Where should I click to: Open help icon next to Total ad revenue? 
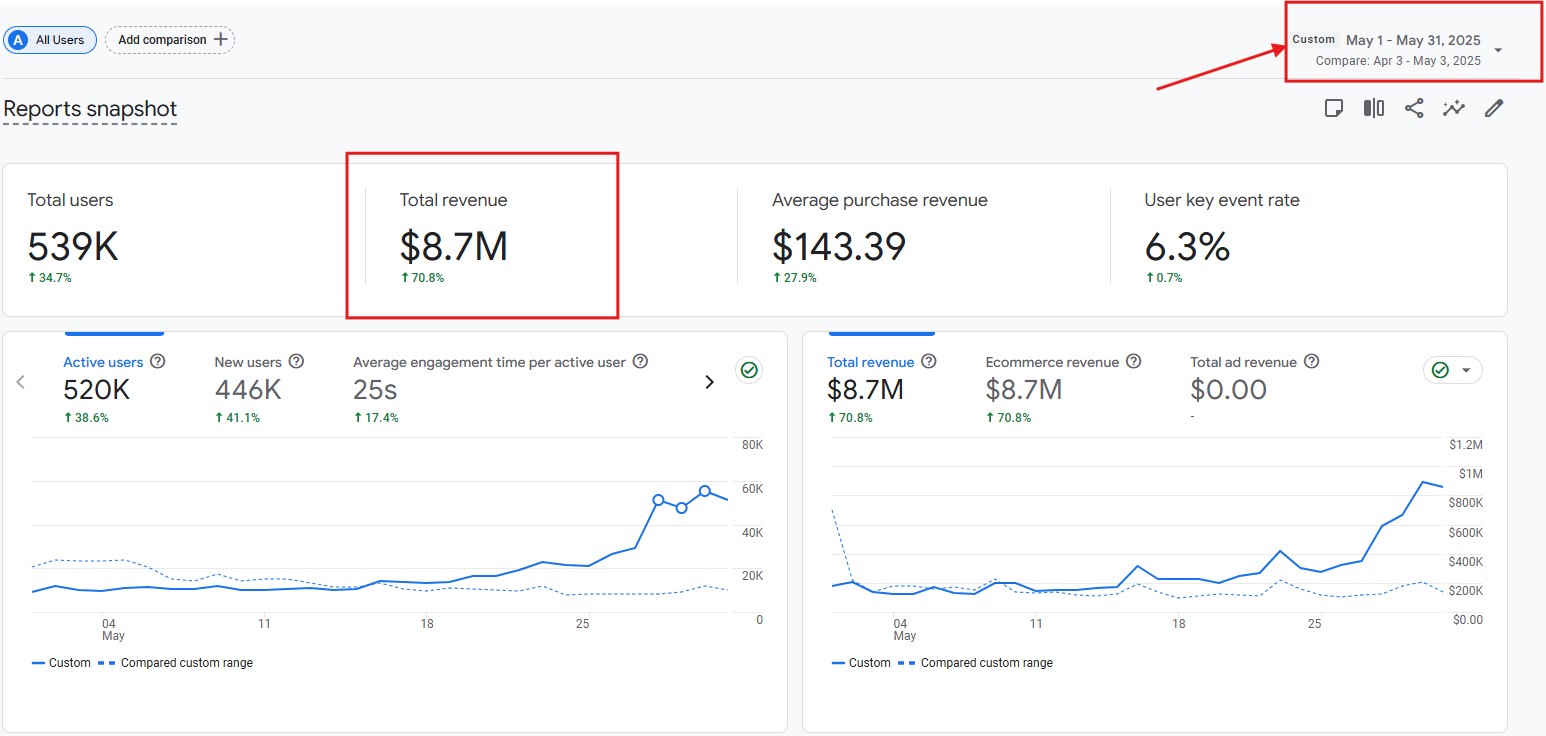click(1311, 362)
